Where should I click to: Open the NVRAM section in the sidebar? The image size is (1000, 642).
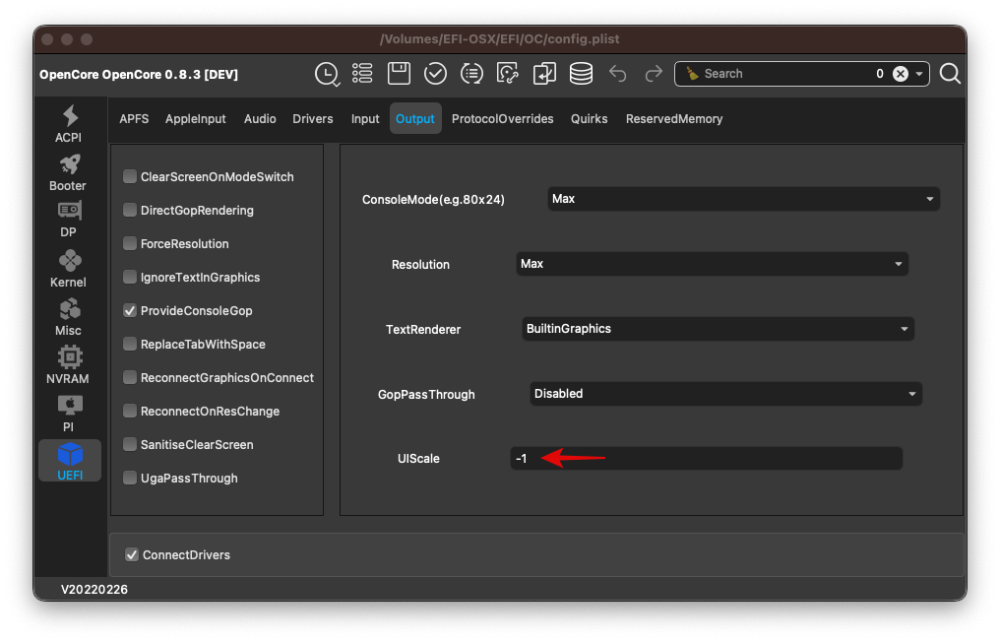tap(68, 365)
